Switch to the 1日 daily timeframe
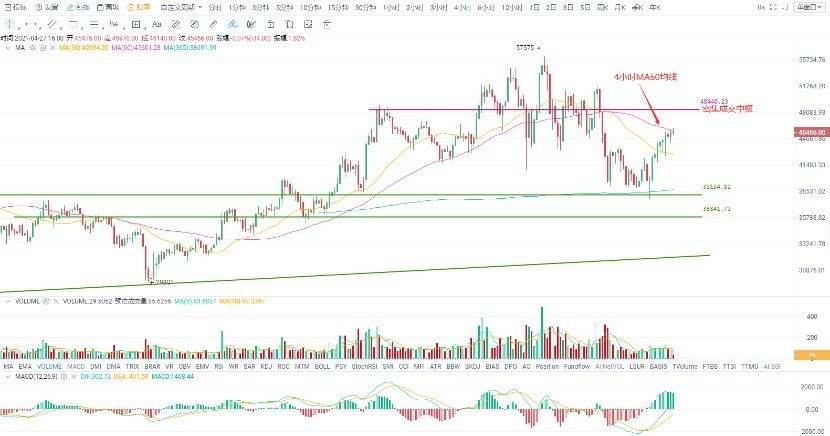Screen dimensions: 830x436 [535, 7]
